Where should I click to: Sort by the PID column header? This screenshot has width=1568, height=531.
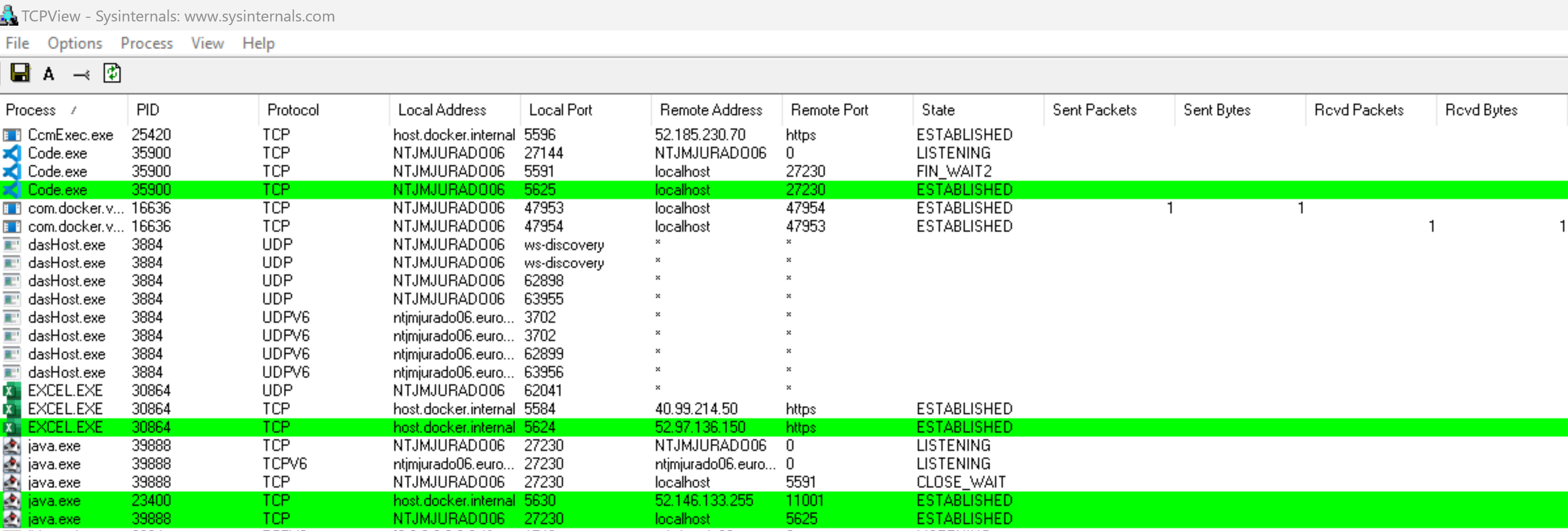click(194, 110)
